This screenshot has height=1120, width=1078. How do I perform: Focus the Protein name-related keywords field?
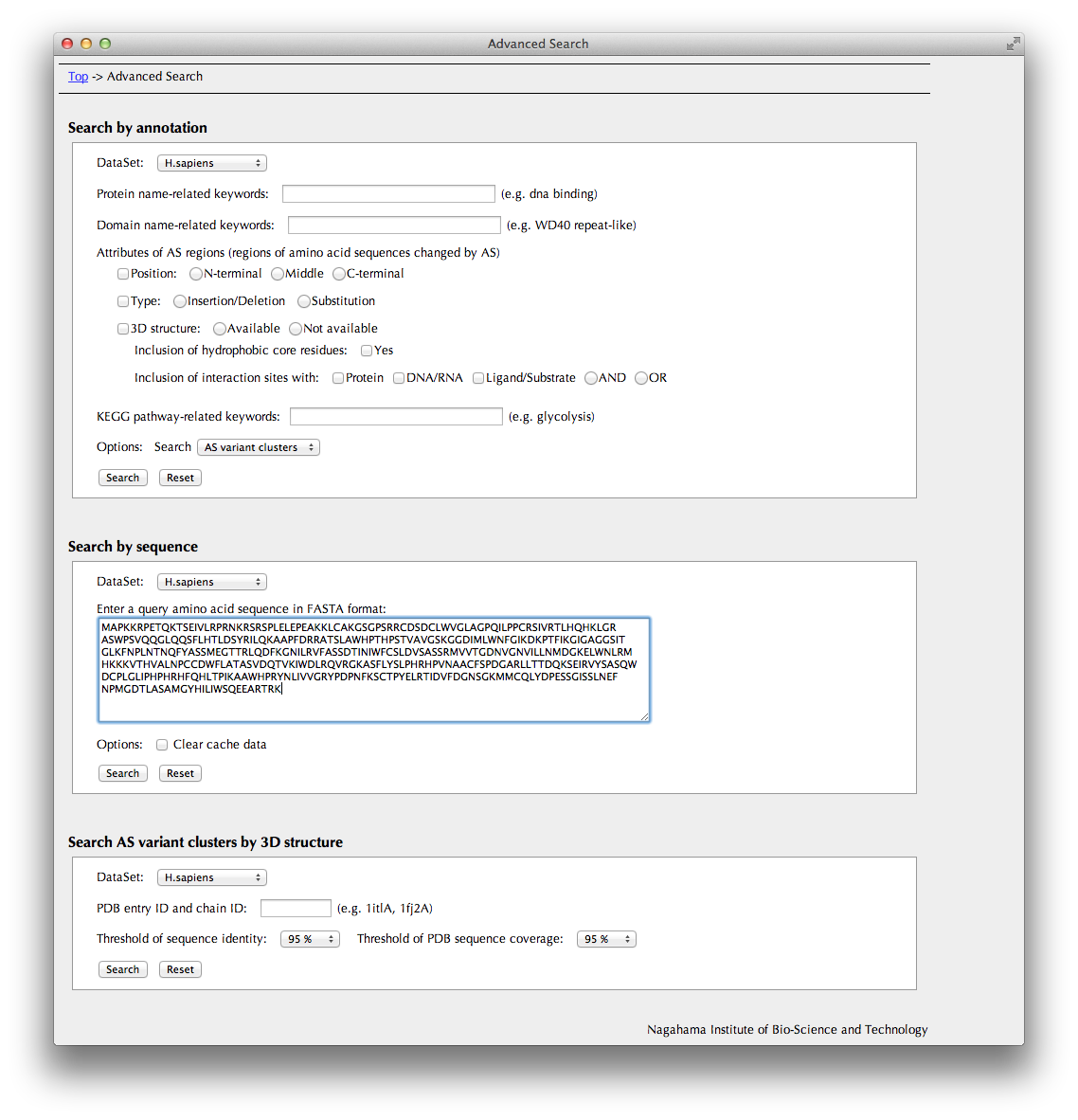388,194
